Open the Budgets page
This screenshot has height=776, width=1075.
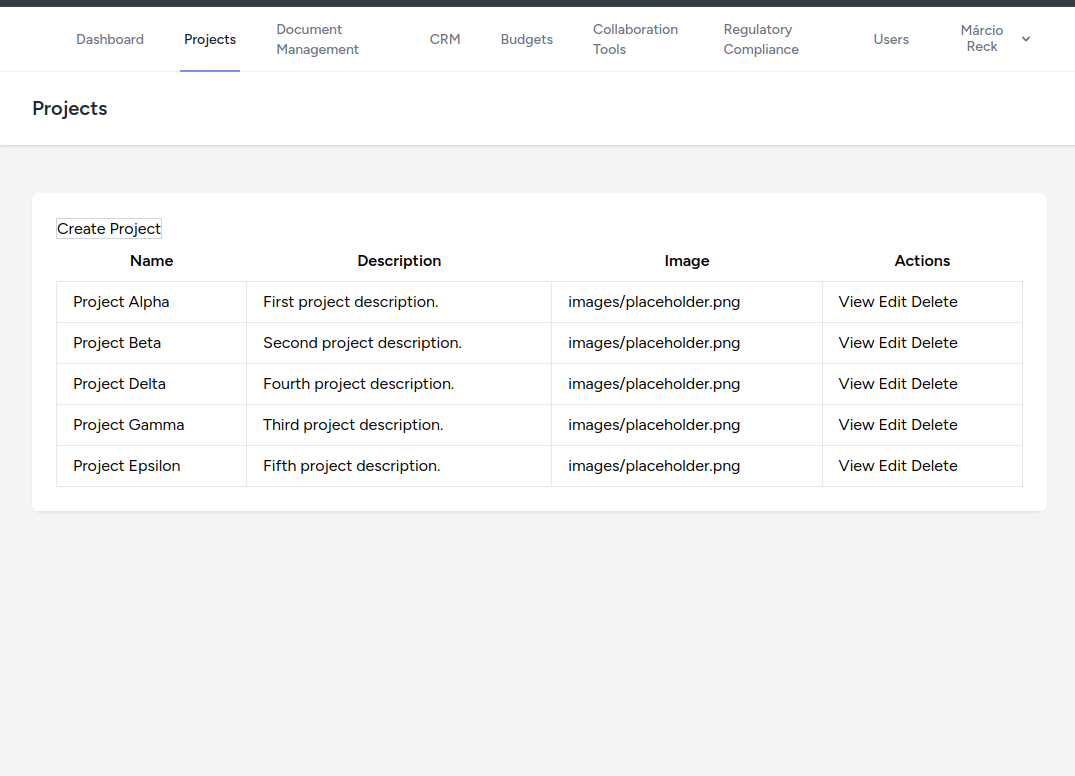(x=526, y=40)
